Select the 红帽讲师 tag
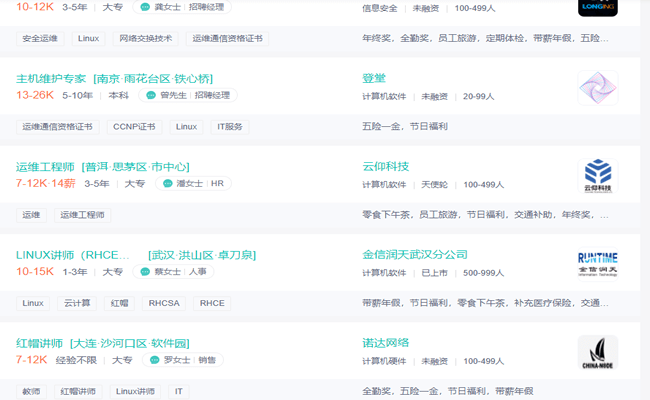650x400 pixels. (x=78, y=392)
